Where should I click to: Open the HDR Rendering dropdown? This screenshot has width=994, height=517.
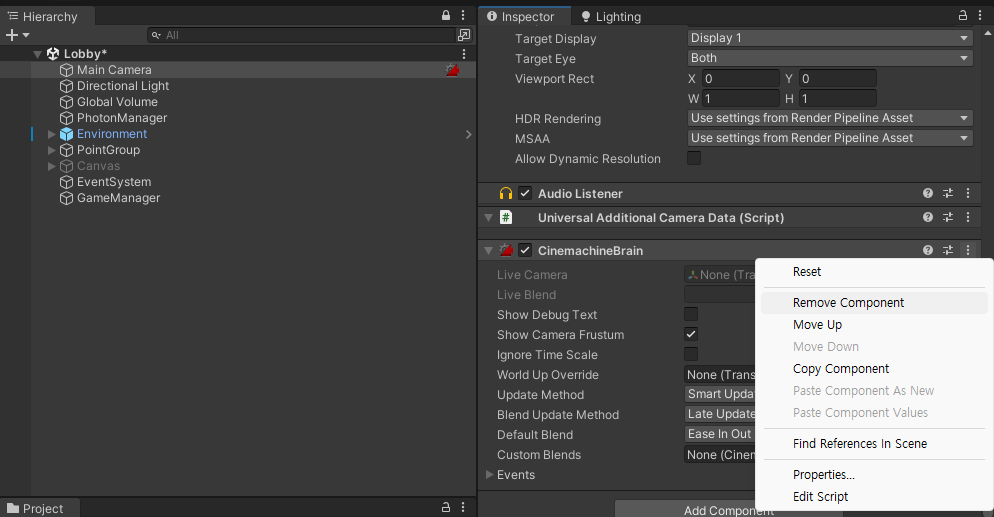[x=830, y=118]
